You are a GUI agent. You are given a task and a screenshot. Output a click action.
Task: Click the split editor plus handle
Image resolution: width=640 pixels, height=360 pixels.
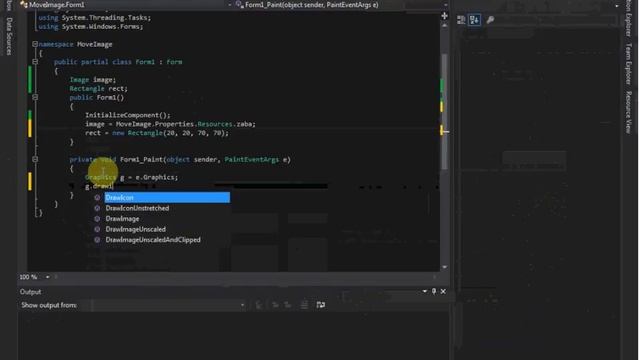click(x=444, y=16)
